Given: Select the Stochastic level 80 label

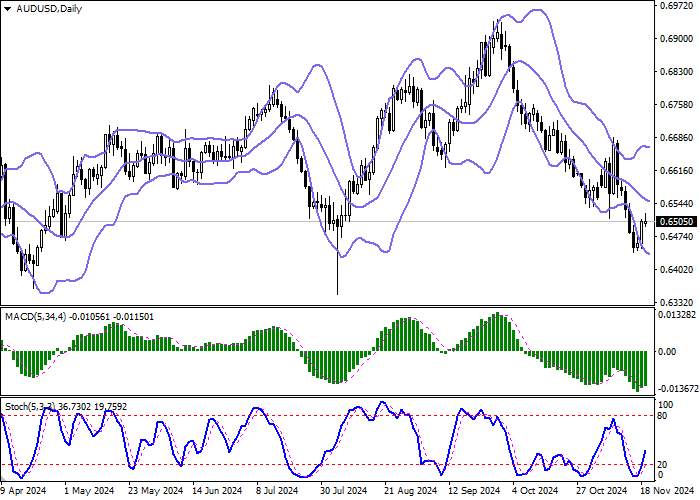Looking at the screenshot, I should (x=663, y=416).
